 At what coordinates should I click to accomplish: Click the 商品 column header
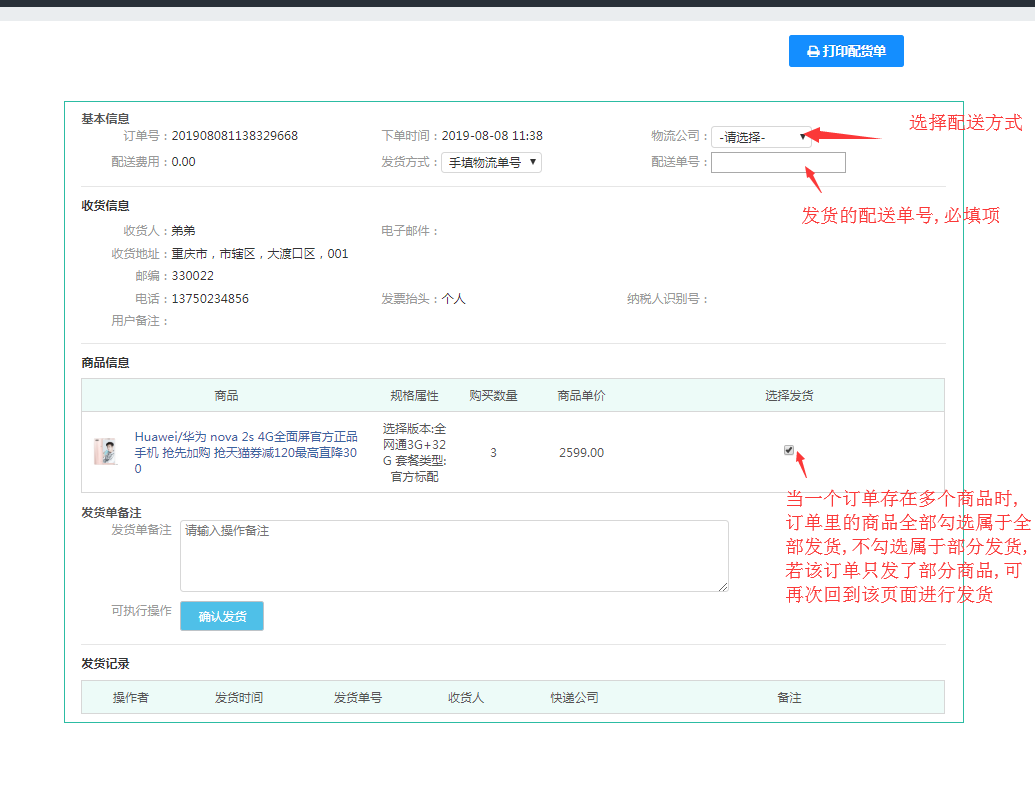pyautogui.click(x=226, y=396)
